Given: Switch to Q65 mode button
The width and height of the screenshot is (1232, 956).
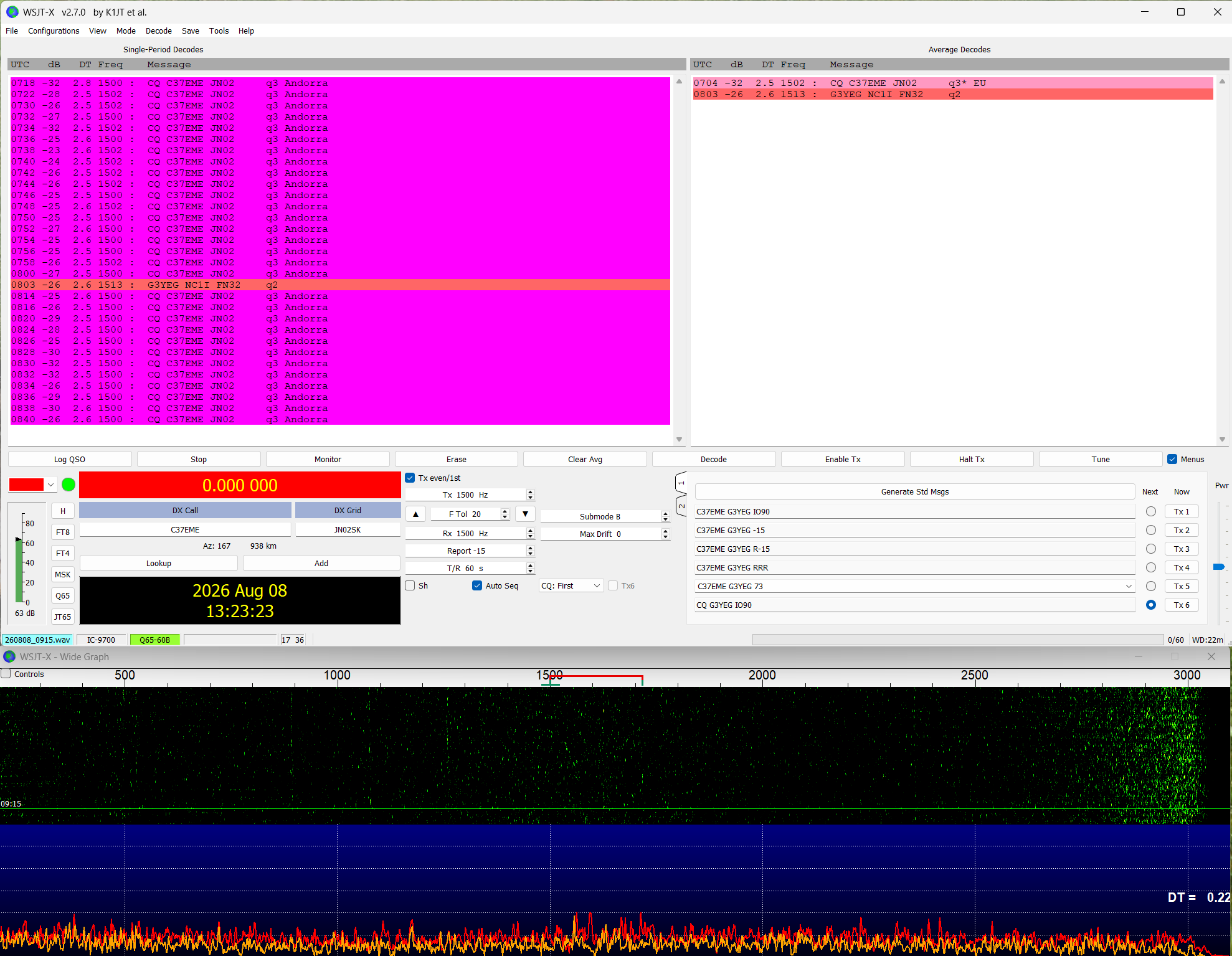Looking at the screenshot, I should [x=62, y=596].
